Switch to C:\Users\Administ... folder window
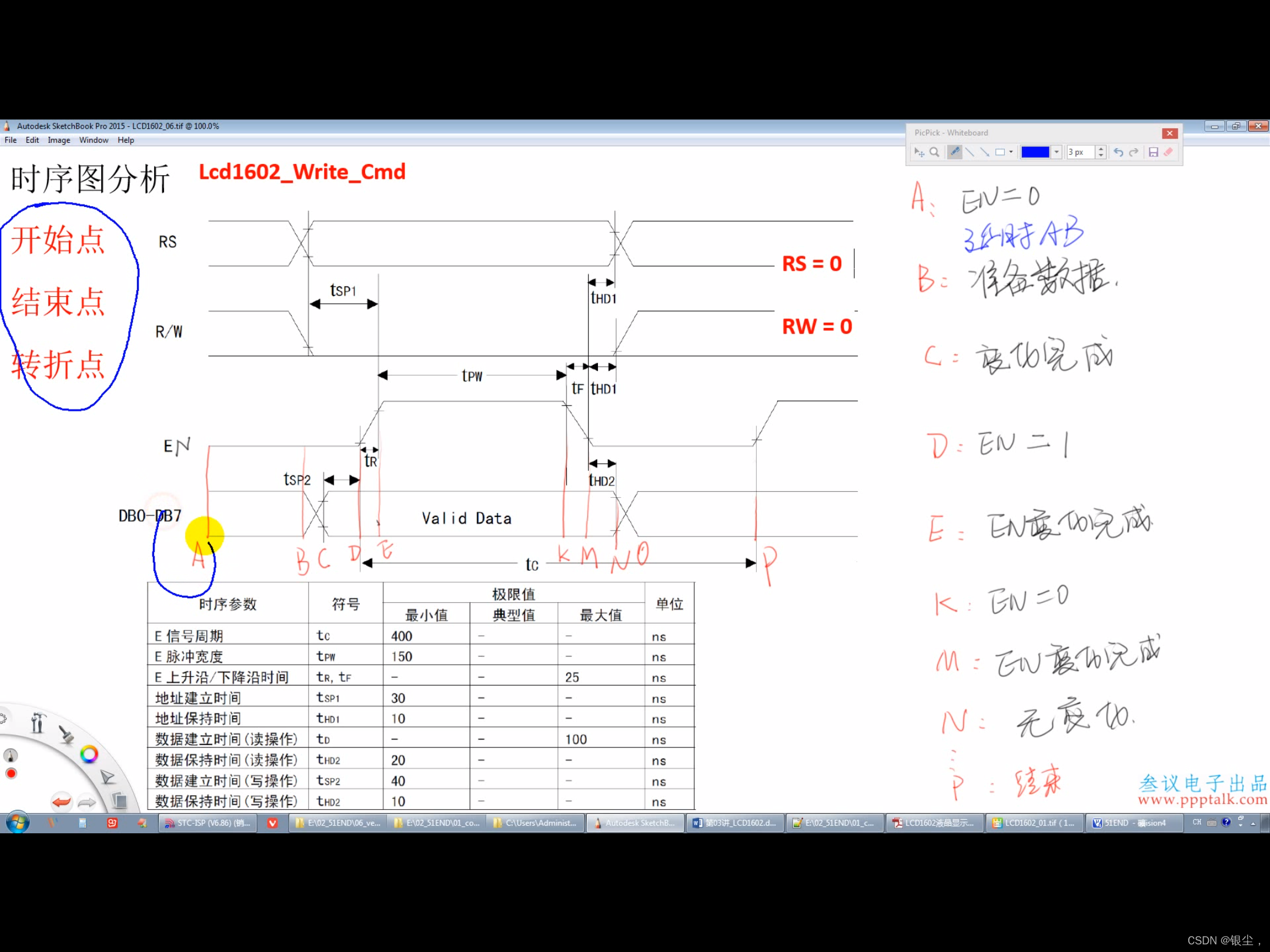The height and width of the screenshot is (952, 1270). (536, 823)
